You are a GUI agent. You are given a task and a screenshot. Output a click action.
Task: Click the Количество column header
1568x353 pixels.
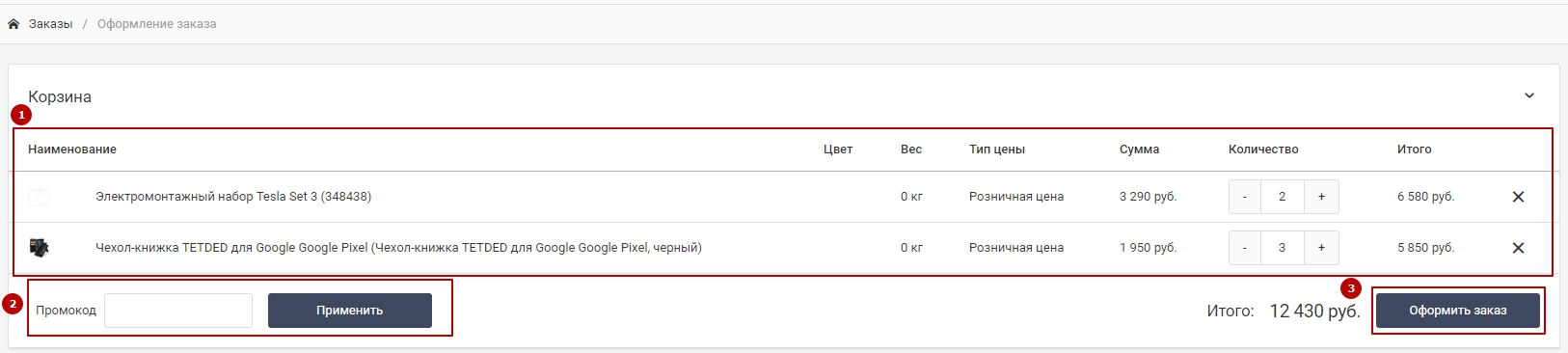click(1263, 149)
